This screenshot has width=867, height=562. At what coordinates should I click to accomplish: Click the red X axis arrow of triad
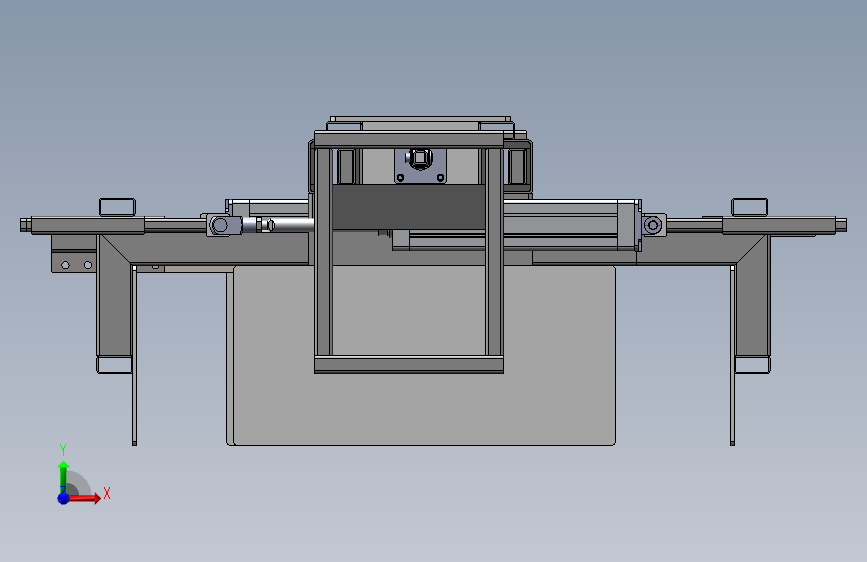pyautogui.click(x=84, y=497)
